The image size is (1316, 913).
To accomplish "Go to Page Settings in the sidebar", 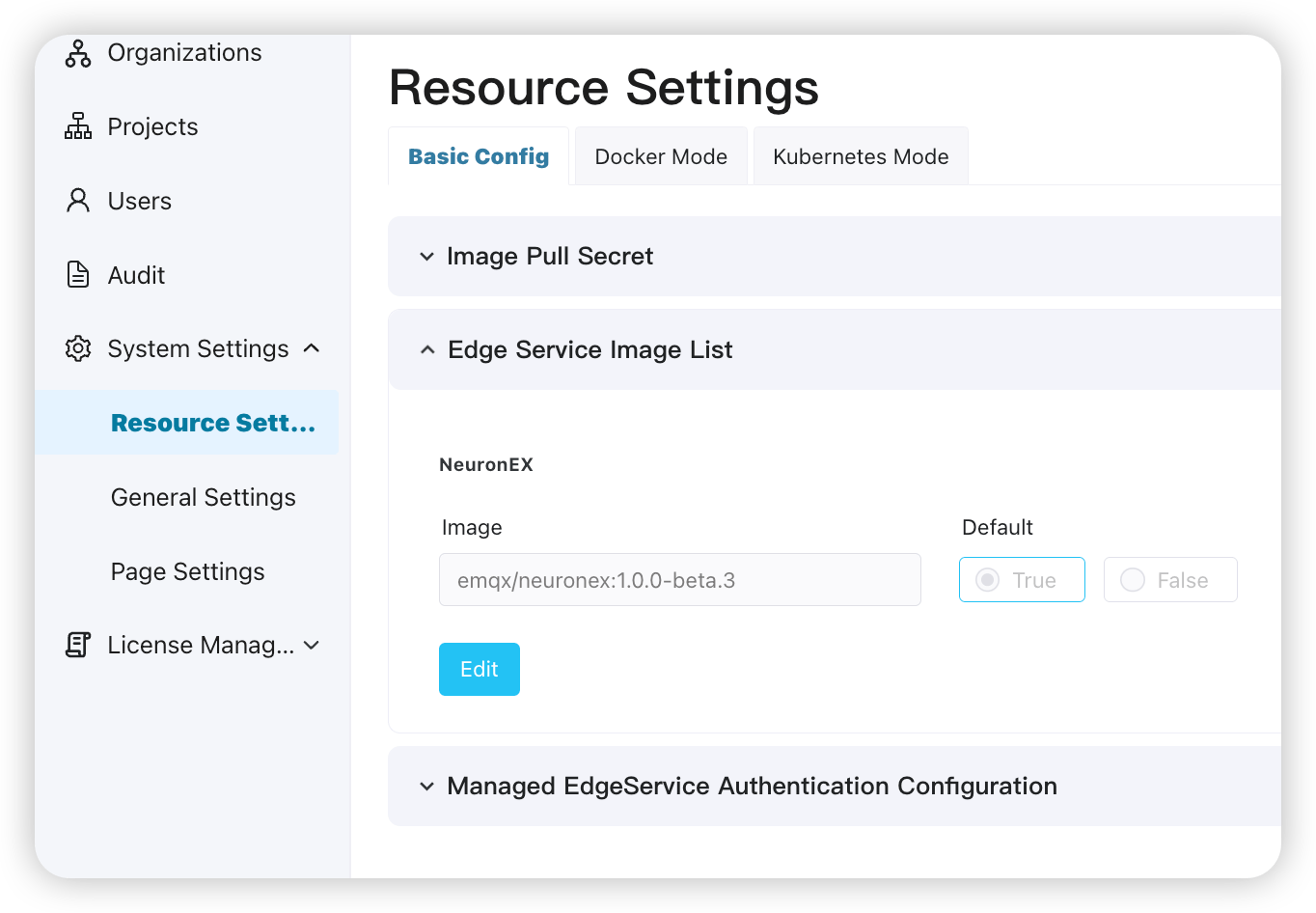I will 188,571.
